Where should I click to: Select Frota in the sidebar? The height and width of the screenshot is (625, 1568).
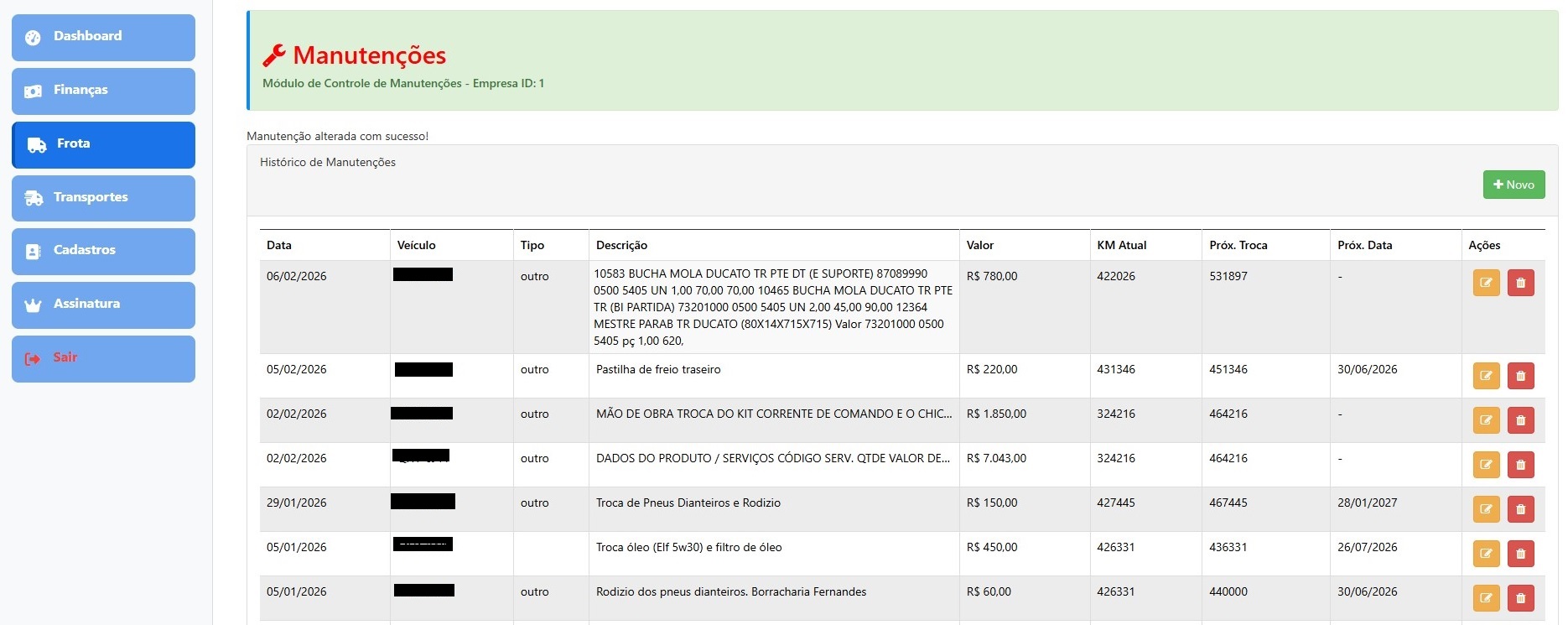(103, 144)
